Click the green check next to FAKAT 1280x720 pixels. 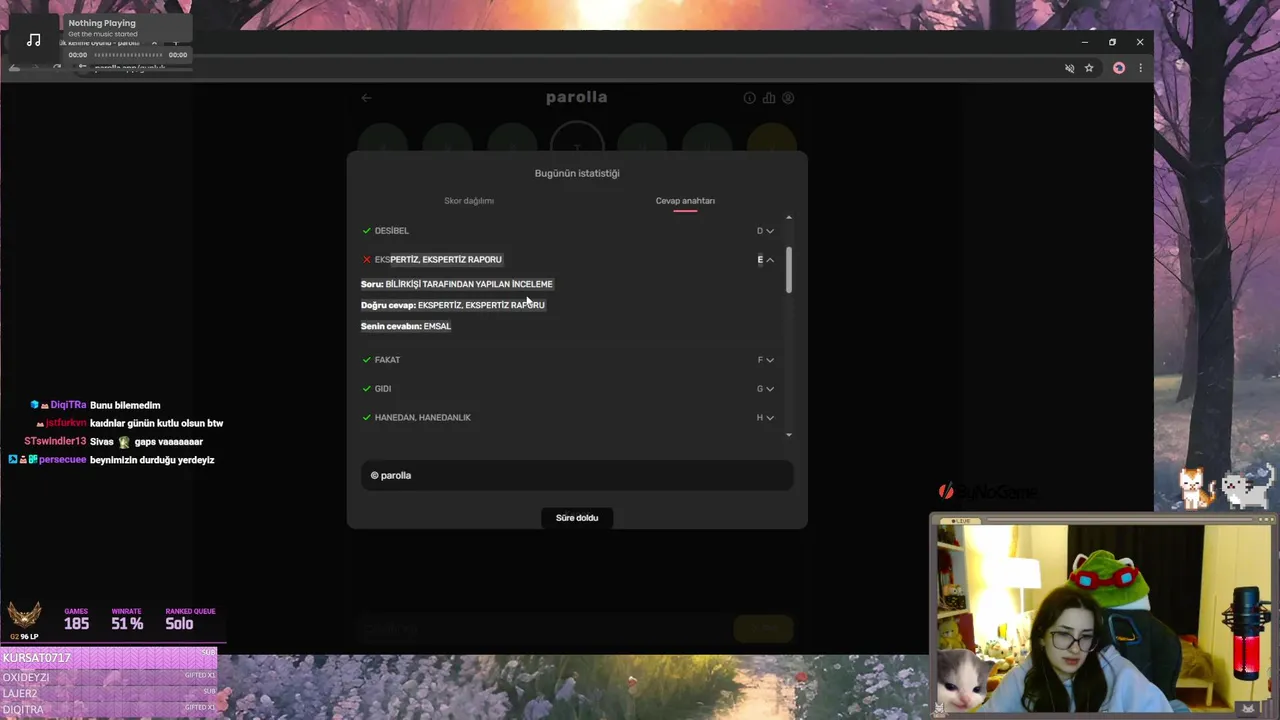point(367,360)
